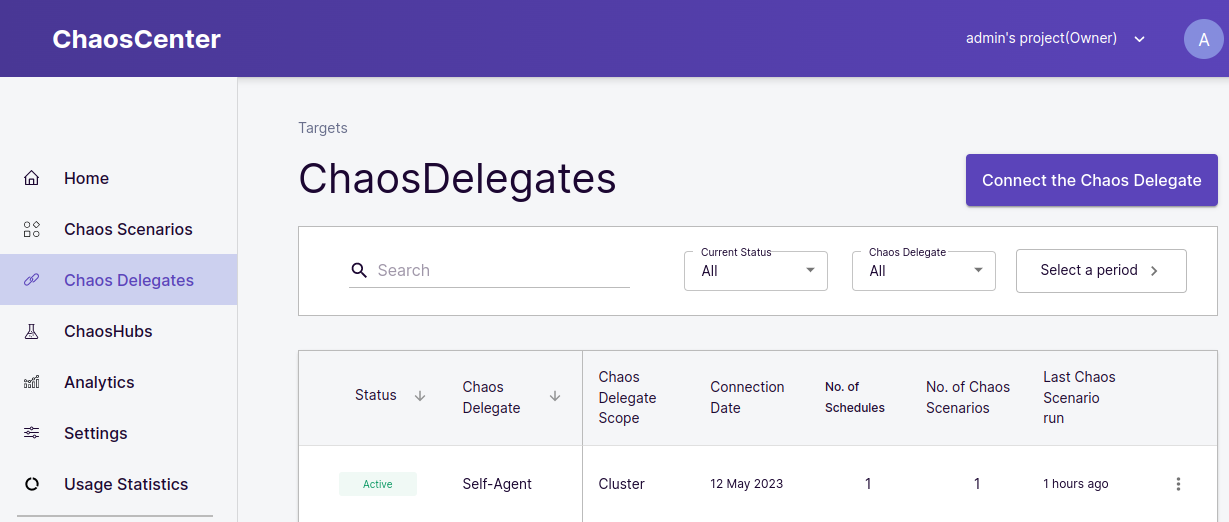The height and width of the screenshot is (522, 1229).
Task: Open the Analytics menu item
Action: pos(99,383)
